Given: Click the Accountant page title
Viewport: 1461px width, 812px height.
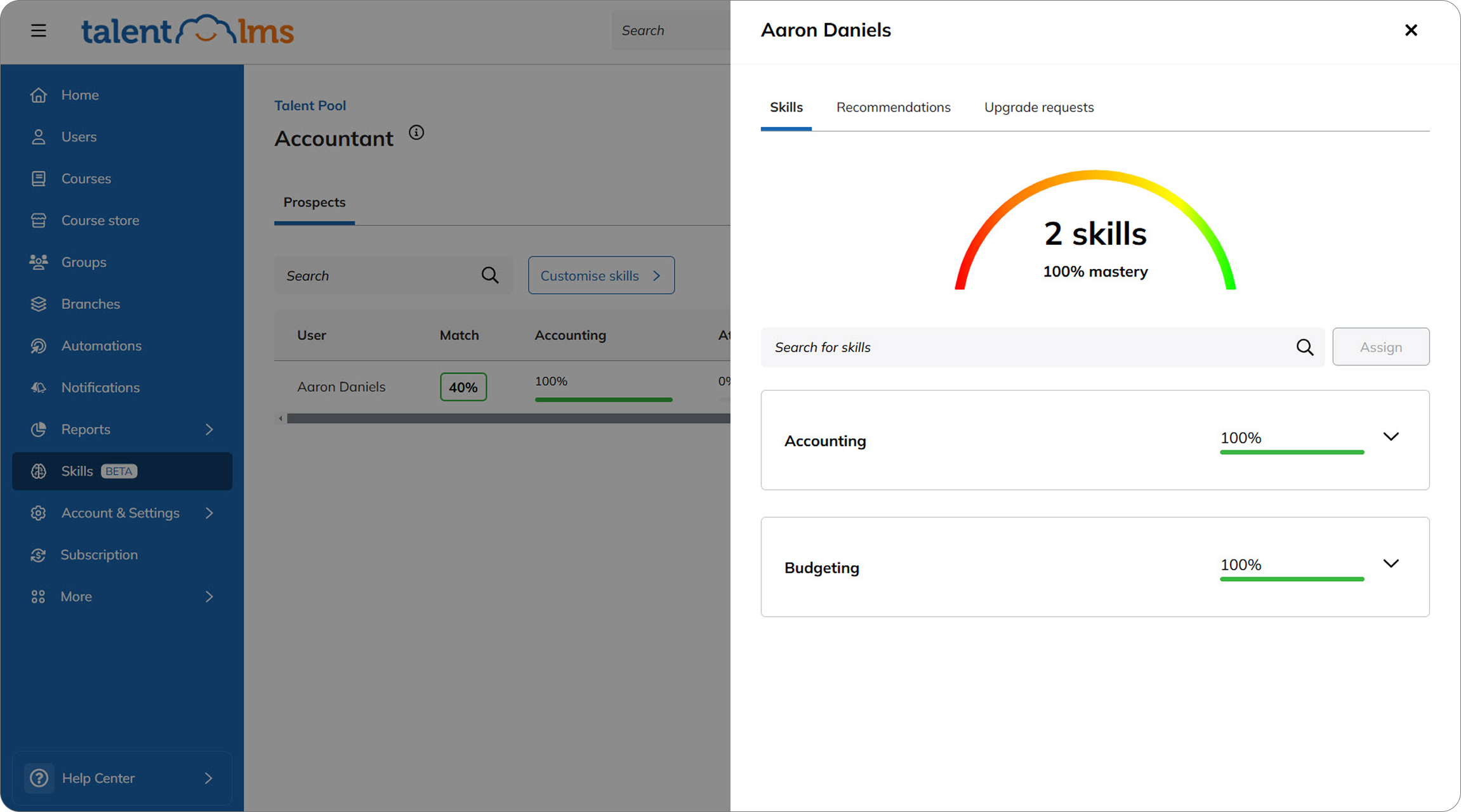Looking at the screenshot, I should pyautogui.click(x=334, y=139).
